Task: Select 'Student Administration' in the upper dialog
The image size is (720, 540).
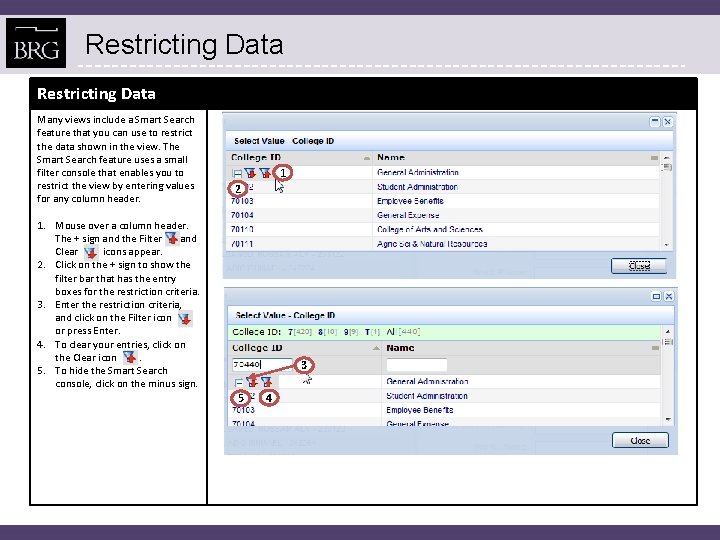Action: tap(417, 187)
